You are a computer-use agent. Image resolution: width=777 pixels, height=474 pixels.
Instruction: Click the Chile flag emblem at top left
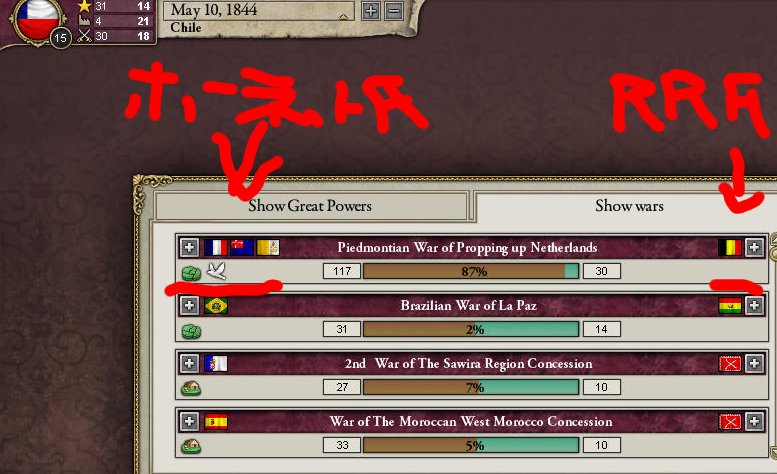(x=38, y=20)
